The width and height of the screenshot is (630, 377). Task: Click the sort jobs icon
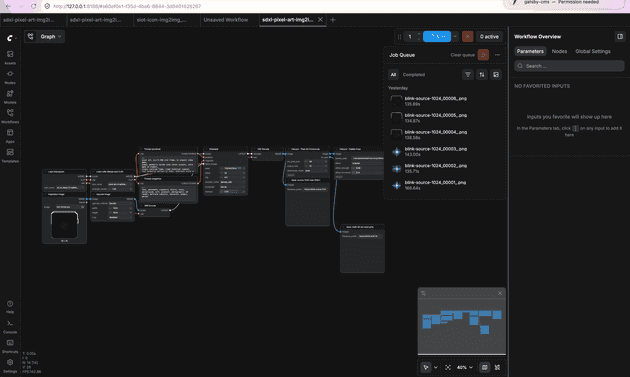click(482, 74)
